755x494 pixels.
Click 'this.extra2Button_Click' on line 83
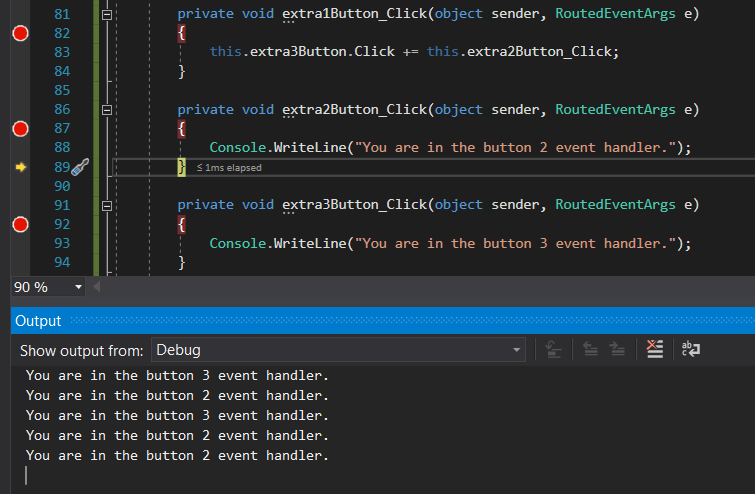pyautogui.click(x=519, y=52)
